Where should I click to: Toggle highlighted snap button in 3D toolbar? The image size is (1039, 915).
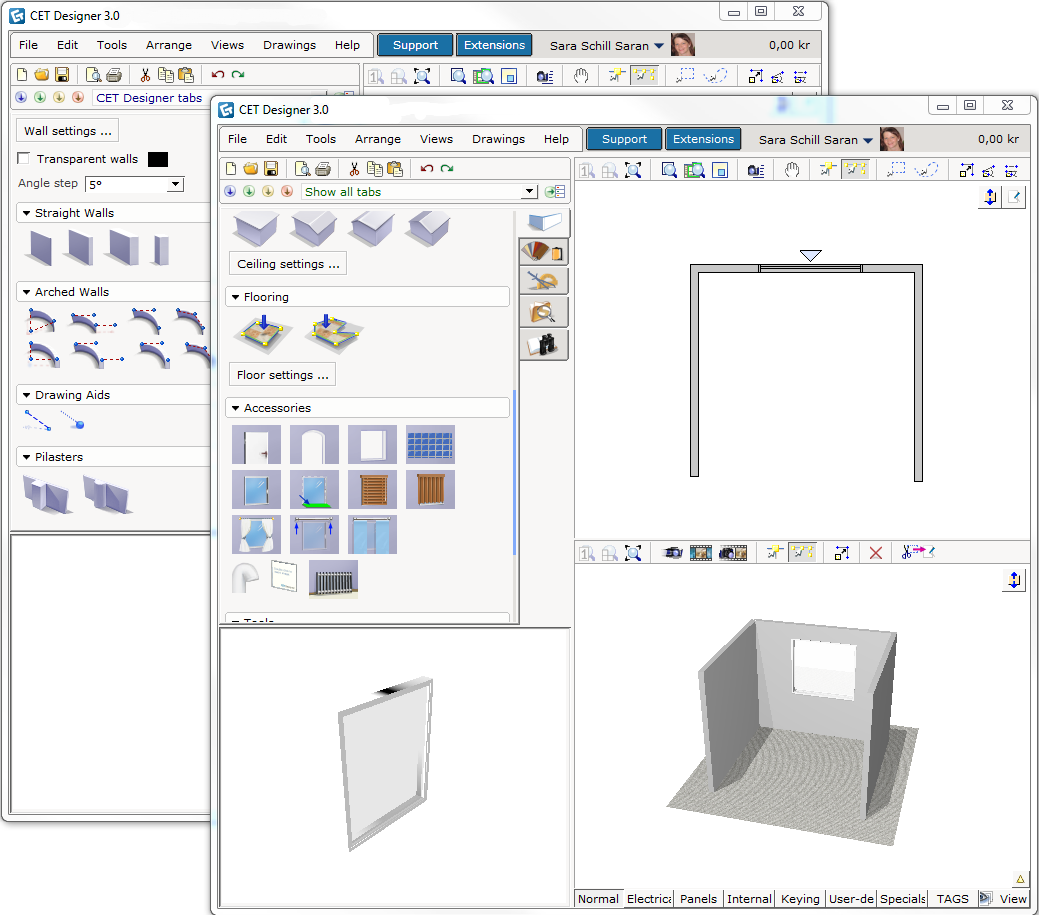[802, 553]
